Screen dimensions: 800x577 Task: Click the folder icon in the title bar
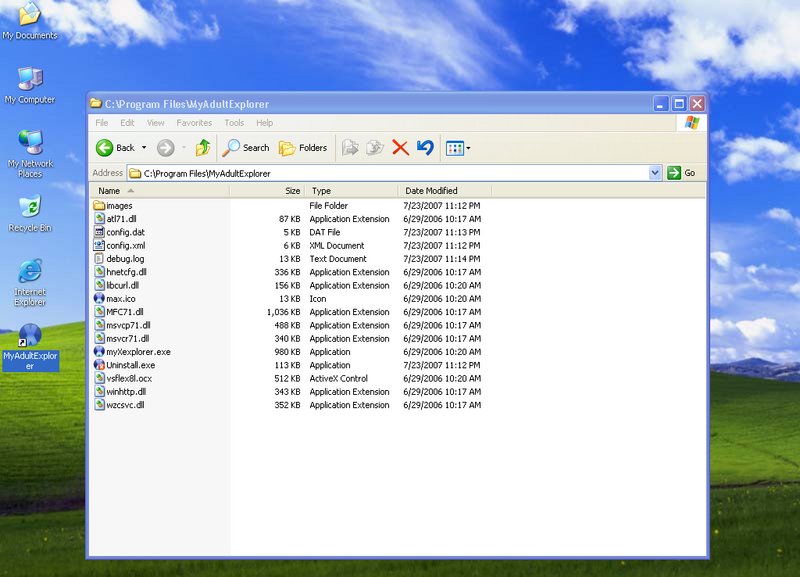[95, 104]
